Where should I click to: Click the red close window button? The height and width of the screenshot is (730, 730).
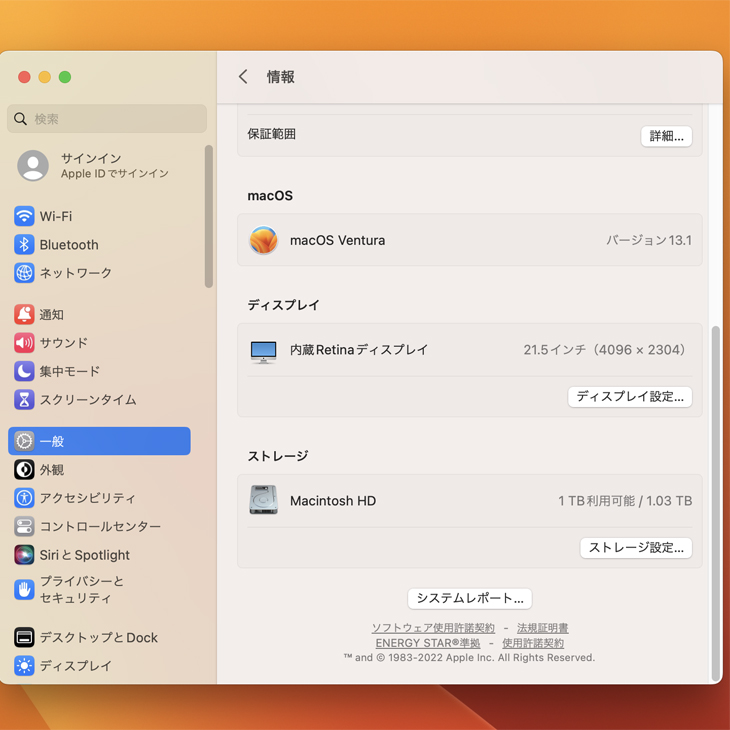(24, 77)
